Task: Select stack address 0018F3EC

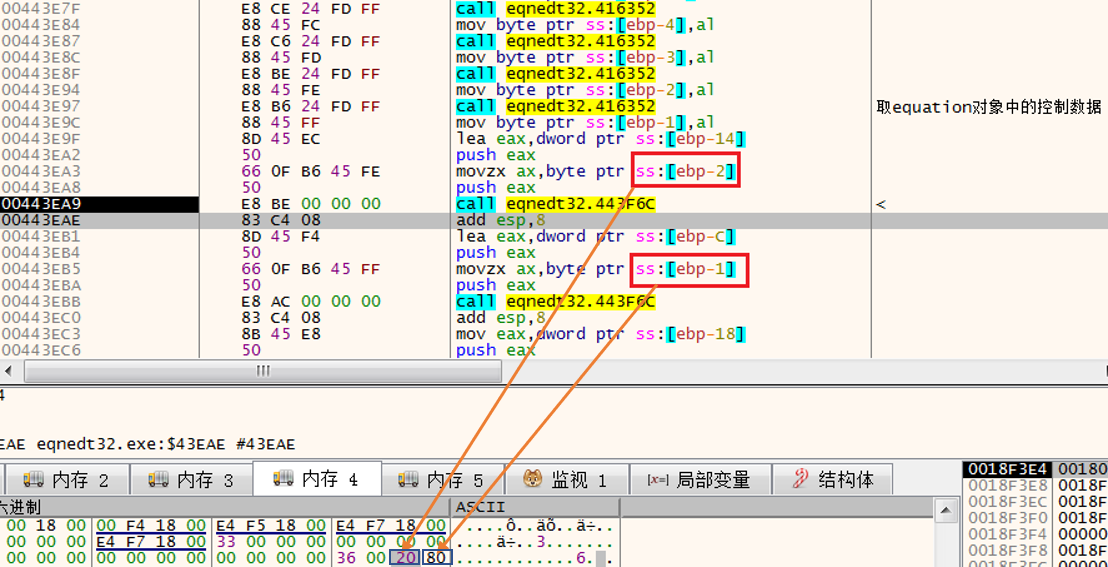Action: tap(1008, 501)
